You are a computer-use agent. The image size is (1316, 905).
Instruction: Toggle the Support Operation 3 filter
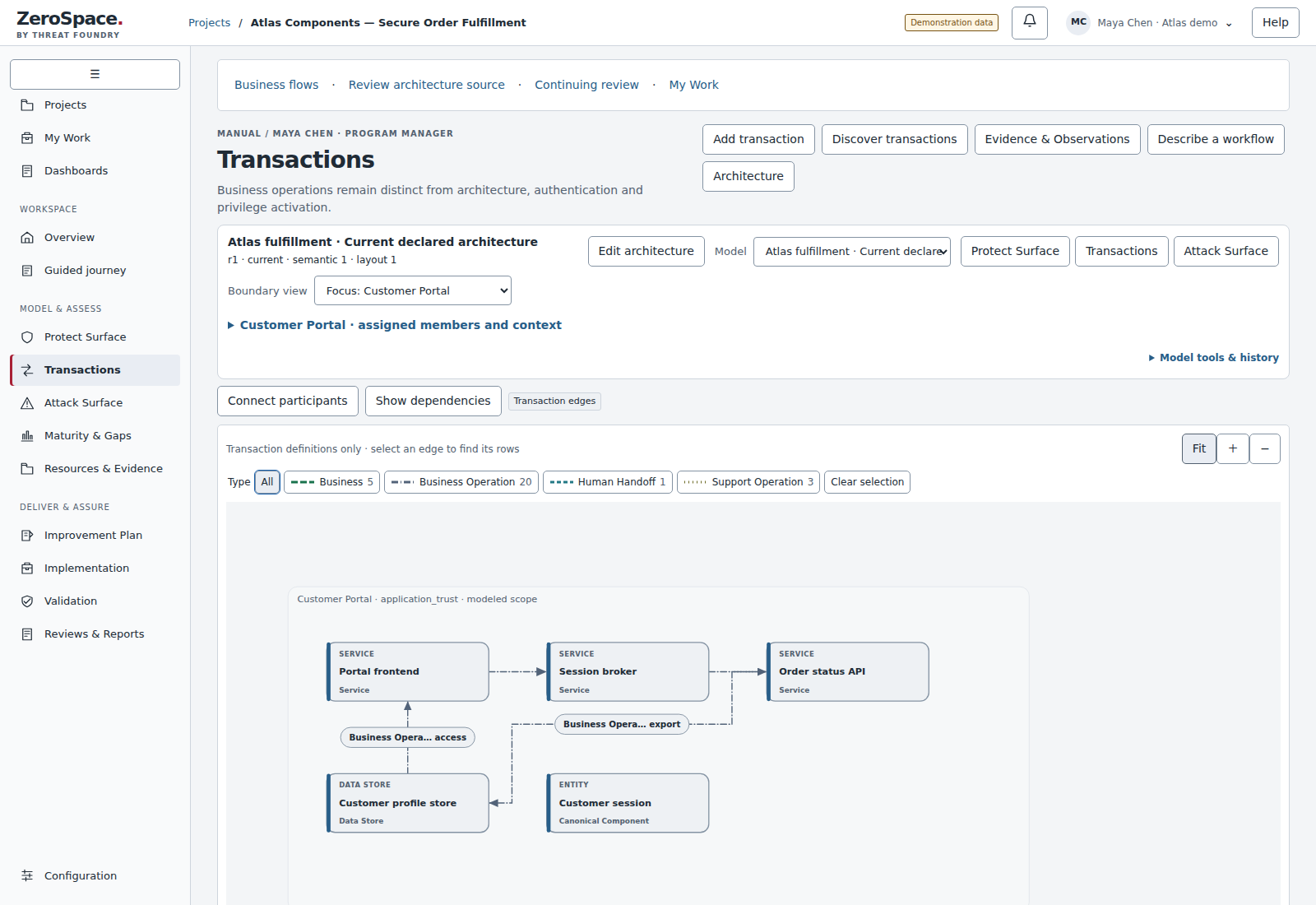tap(748, 482)
